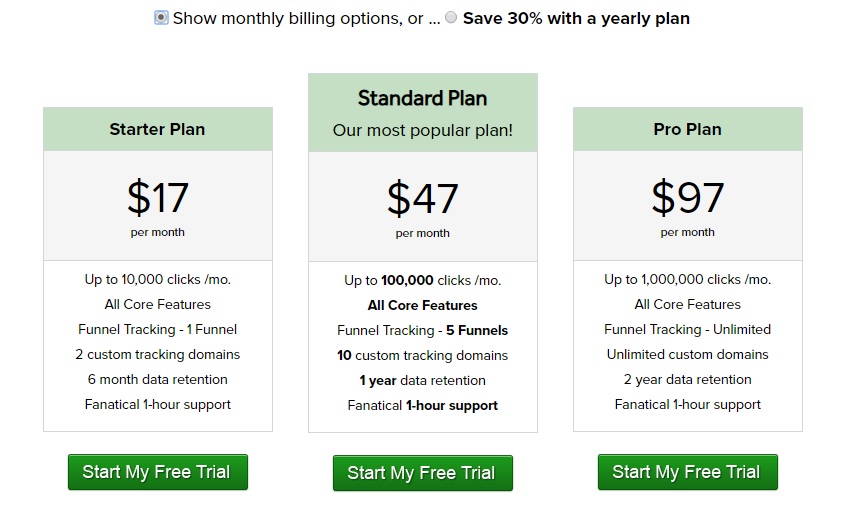
Task: Click the Pro Plan header
Action: 687,129
